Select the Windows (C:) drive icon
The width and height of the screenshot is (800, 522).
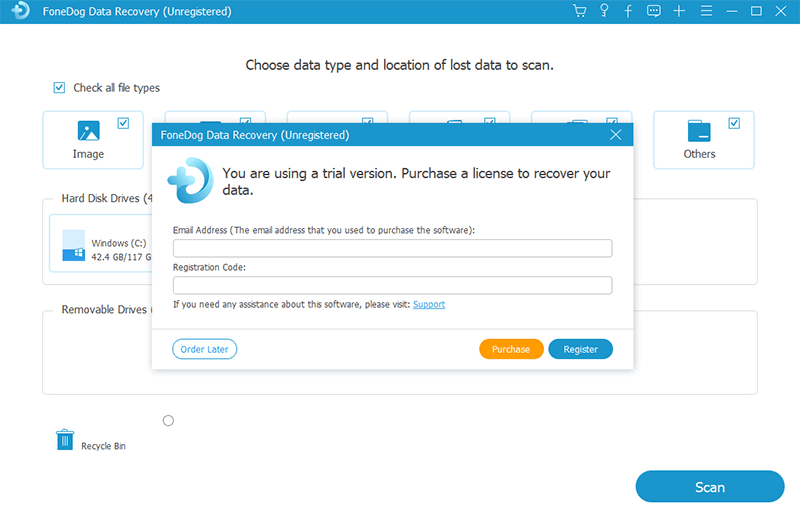[x=73, y=245]
